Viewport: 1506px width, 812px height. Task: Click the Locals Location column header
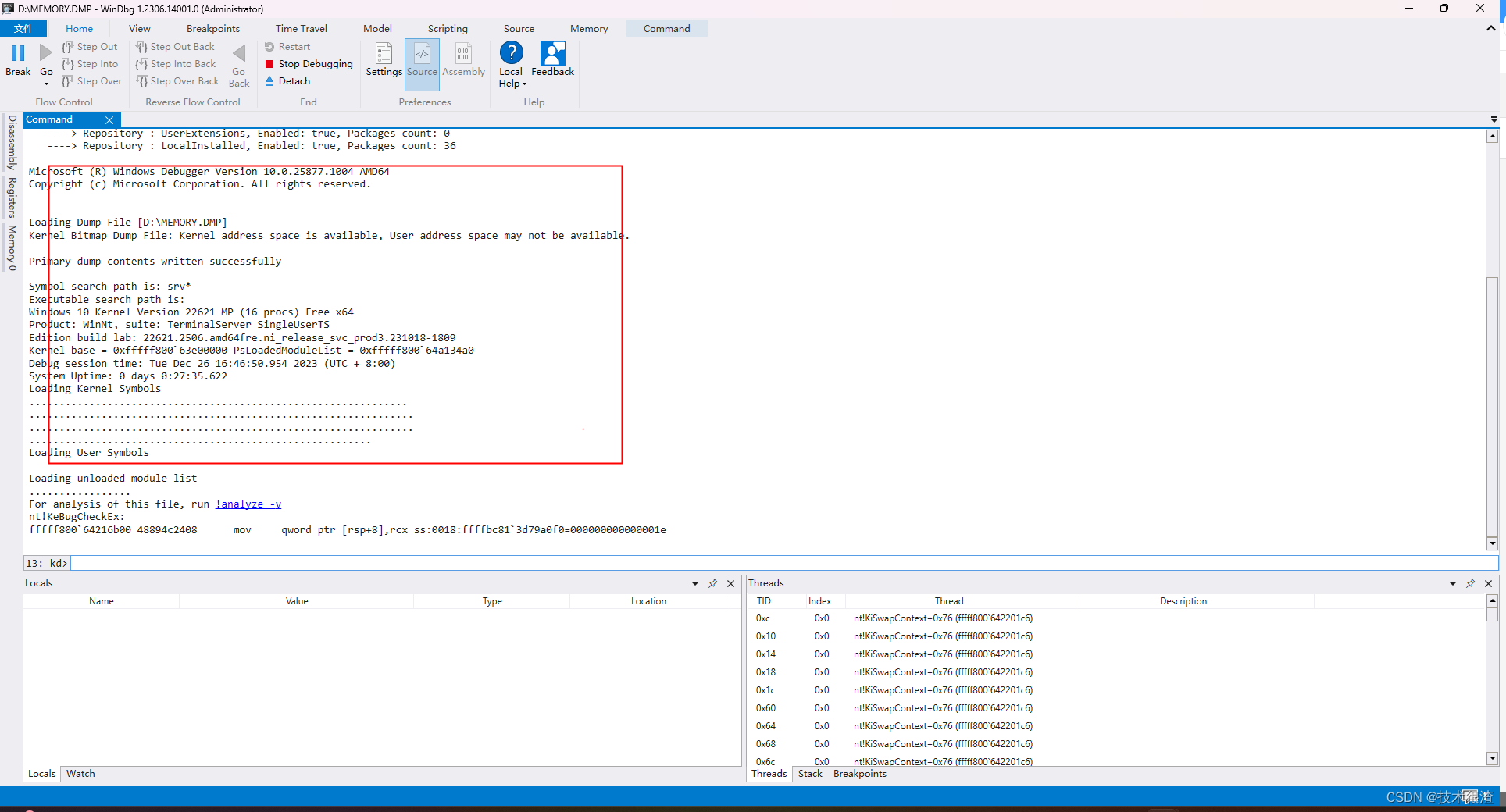[648, 601]
